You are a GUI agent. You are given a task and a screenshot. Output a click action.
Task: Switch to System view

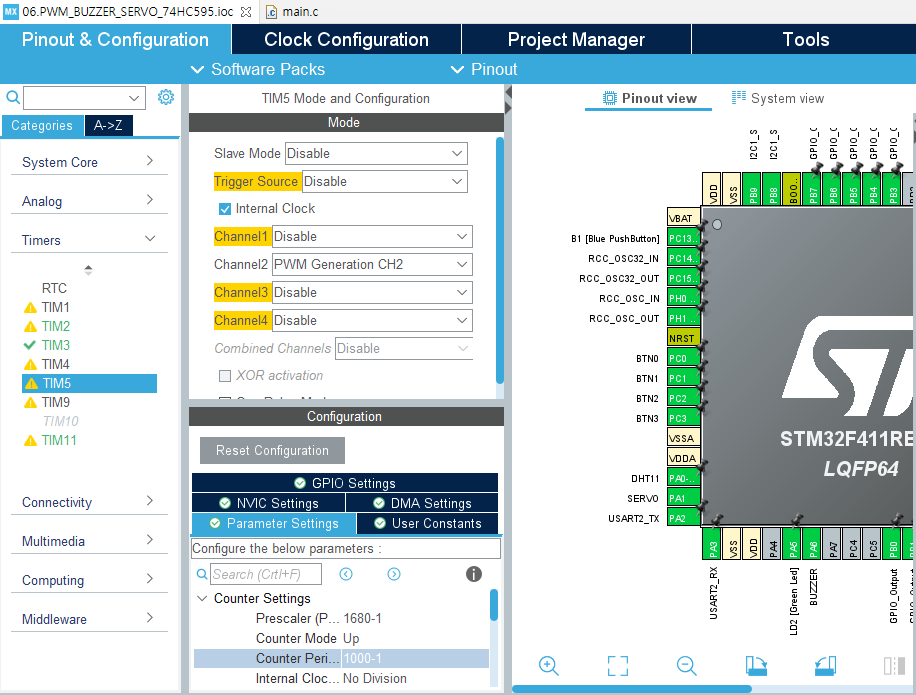point(778,98)
